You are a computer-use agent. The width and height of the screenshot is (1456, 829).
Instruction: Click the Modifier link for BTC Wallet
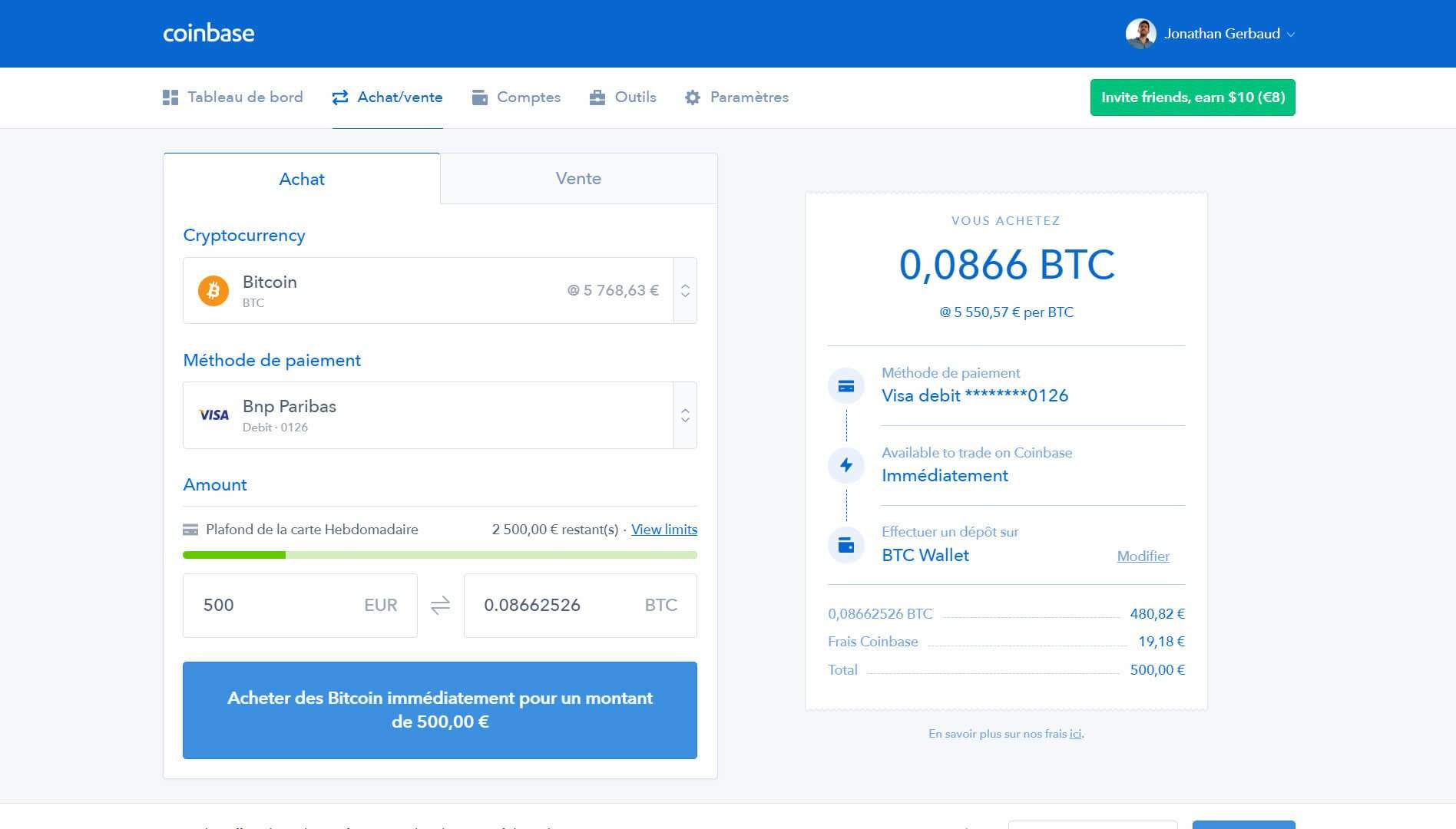(1143, 557)
